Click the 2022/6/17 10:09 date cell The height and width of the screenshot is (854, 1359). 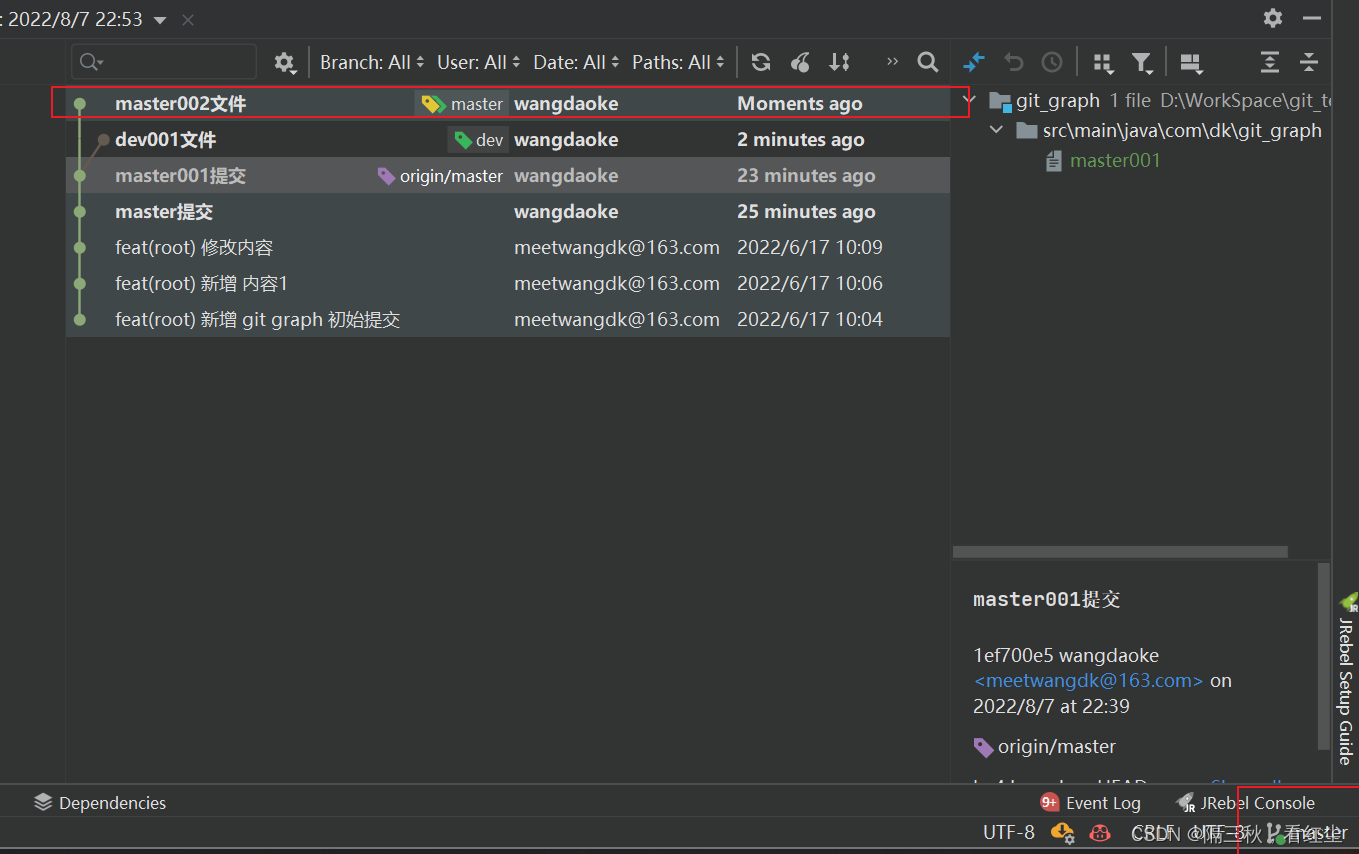(810, 248)
